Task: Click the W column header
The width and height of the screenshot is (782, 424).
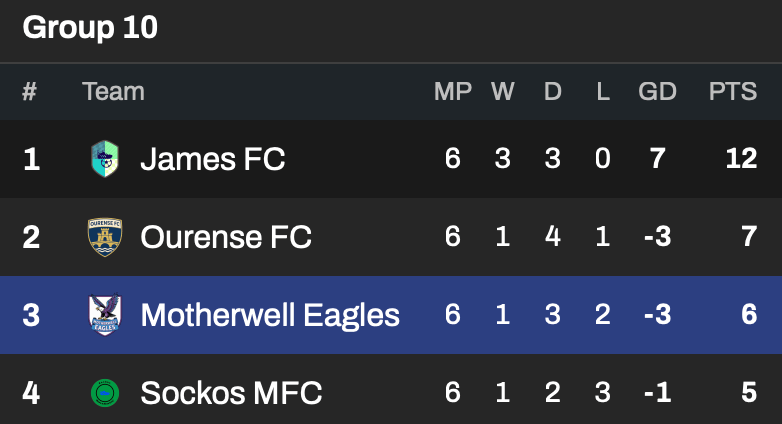Action: (502, 92)
